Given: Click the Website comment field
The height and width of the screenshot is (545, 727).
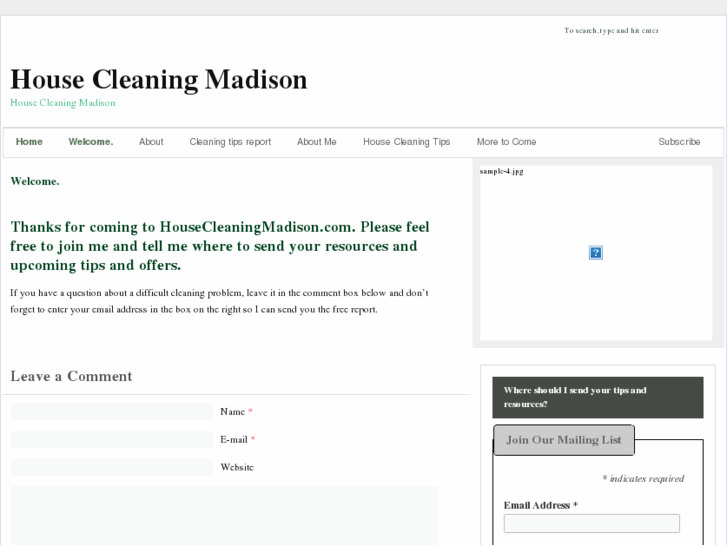Looking at the screenshot, I should (x=112, y=467).
